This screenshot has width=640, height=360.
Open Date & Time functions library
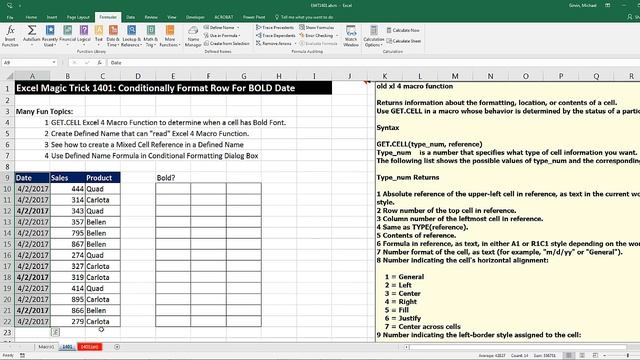click(113, 36)
